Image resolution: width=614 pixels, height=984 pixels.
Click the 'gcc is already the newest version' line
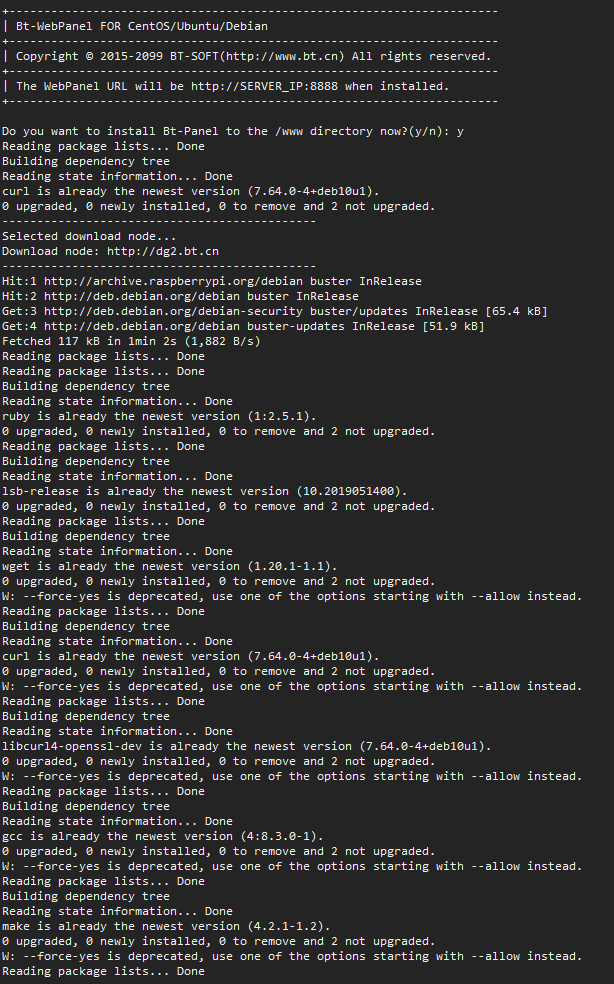pos(163,837)
